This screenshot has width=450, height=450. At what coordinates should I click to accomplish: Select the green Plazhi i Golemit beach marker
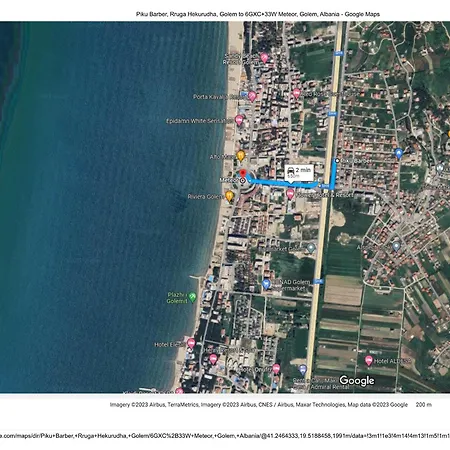192,297
